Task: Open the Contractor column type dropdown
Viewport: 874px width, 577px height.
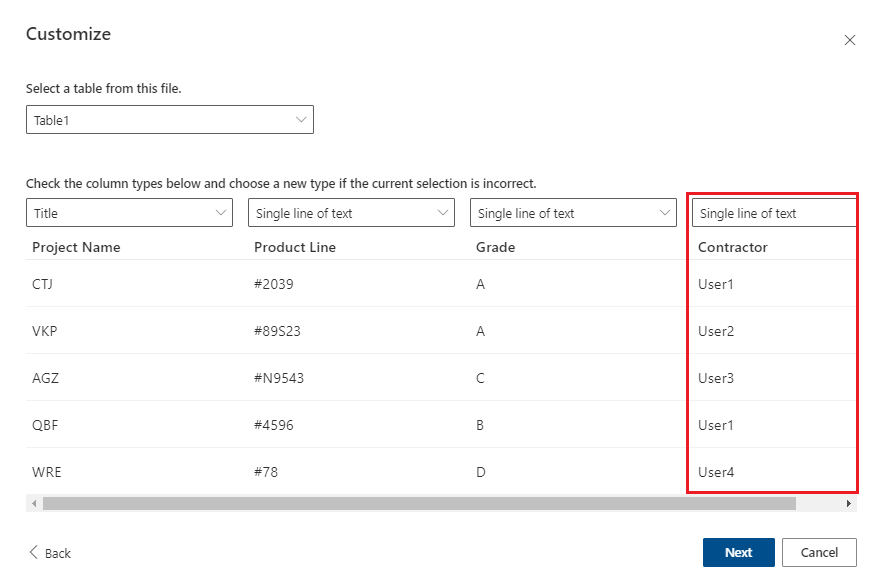Action: click(774, 213)
